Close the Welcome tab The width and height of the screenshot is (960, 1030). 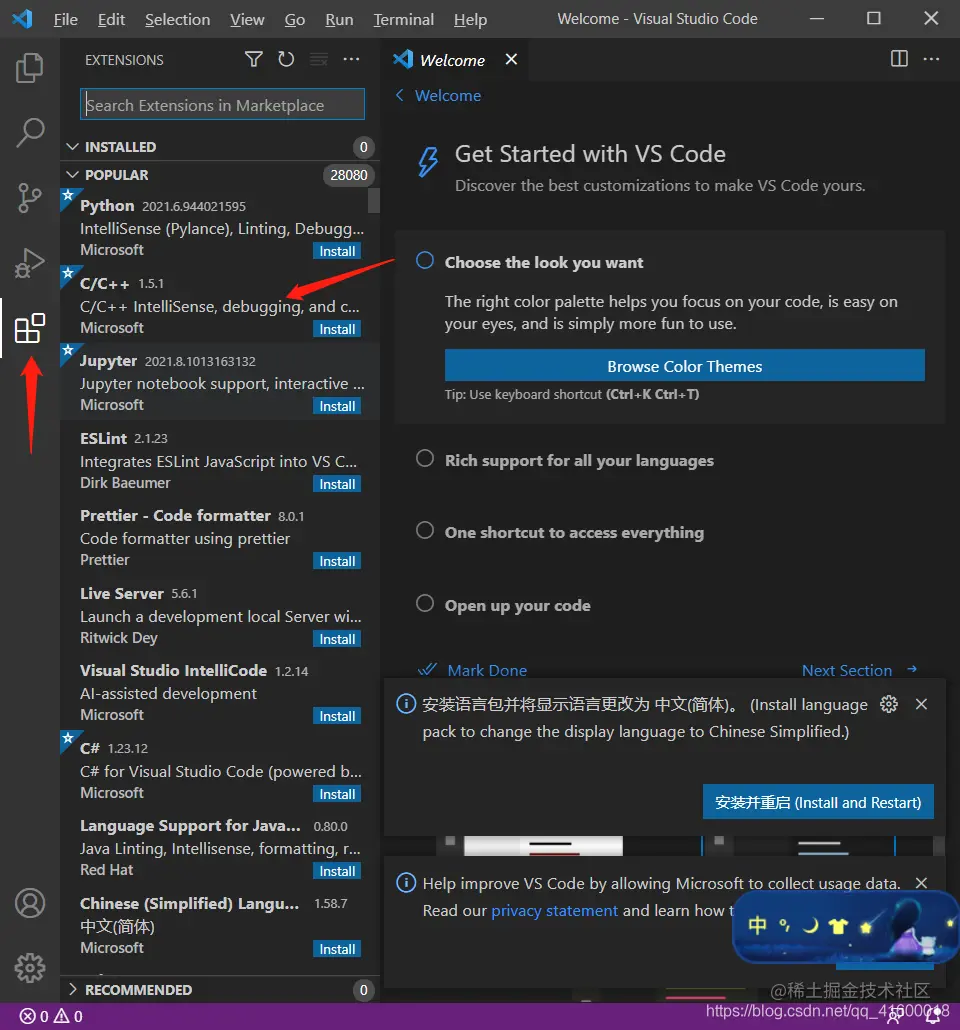pos(511,59)
